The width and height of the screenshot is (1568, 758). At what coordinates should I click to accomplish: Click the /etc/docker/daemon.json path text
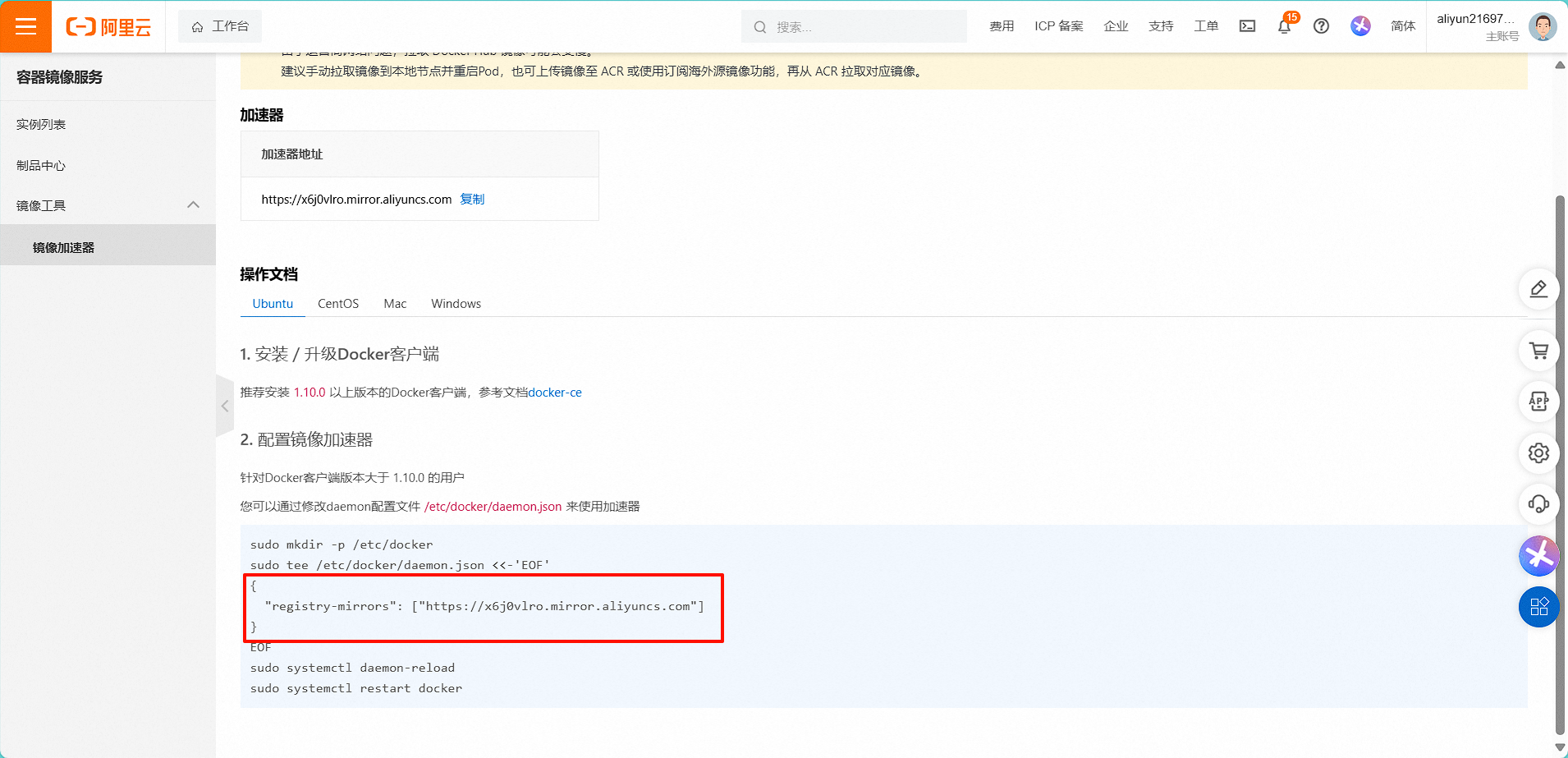point(493,507)
